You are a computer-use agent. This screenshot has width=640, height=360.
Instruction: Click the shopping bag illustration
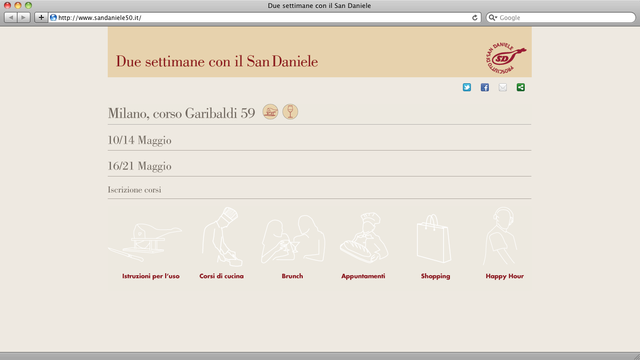pyautogui.click(x=434, y=239)
